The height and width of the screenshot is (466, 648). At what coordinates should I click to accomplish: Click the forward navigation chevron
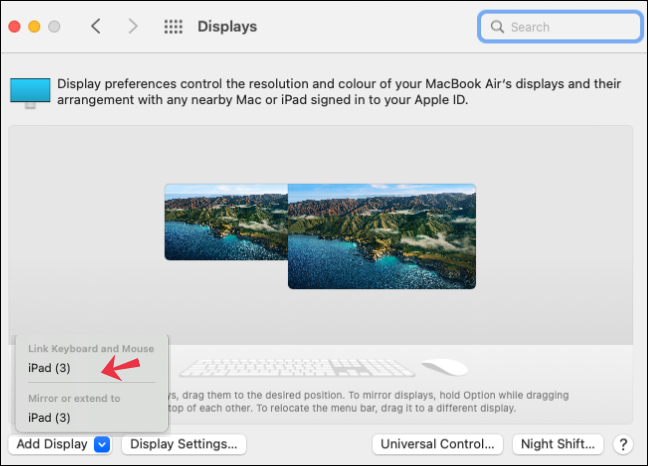tap(133, 26)
